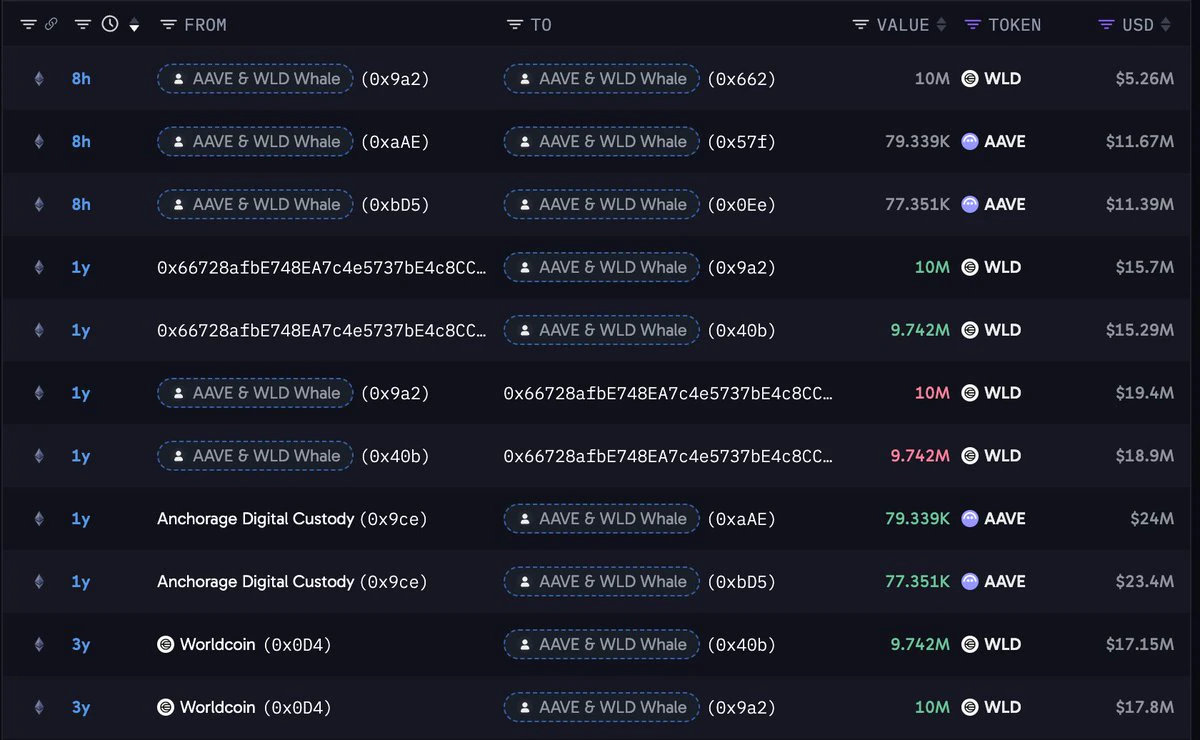Toggle the time column sort arrow
1200x740 pixels.
pyautogui.click(x=134, y=25)
